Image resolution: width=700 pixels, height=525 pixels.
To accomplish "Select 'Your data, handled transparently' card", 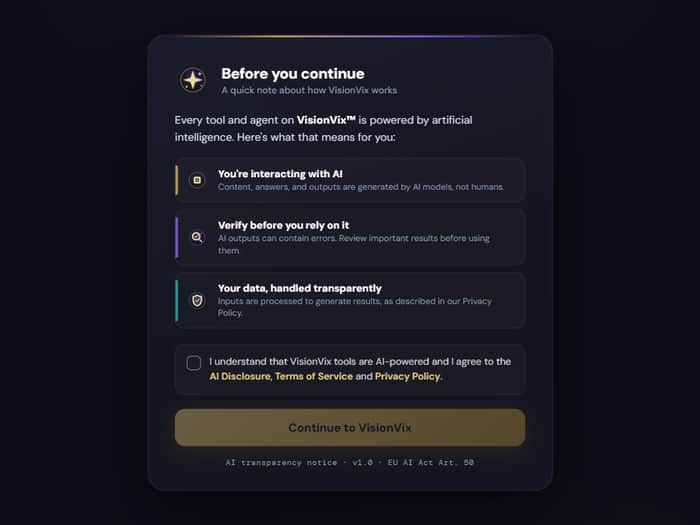I will point(350,300).
